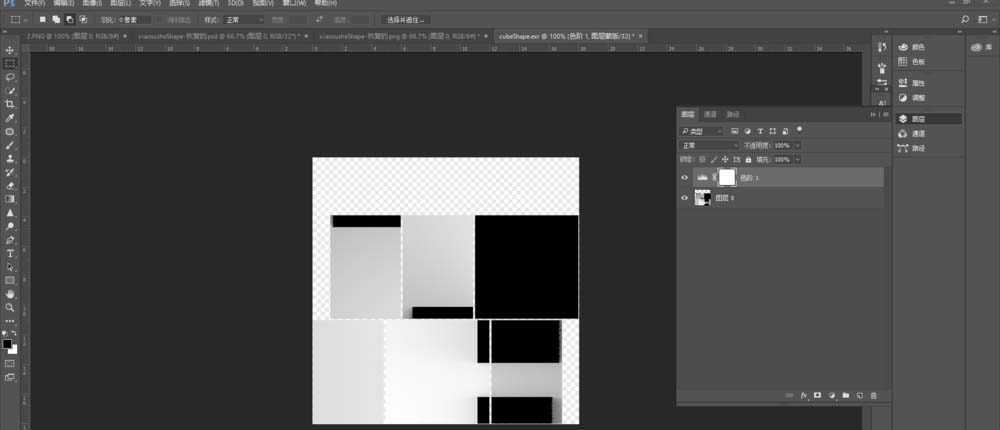Collapse the Layers panel with double arrows

tap(873, 114)
